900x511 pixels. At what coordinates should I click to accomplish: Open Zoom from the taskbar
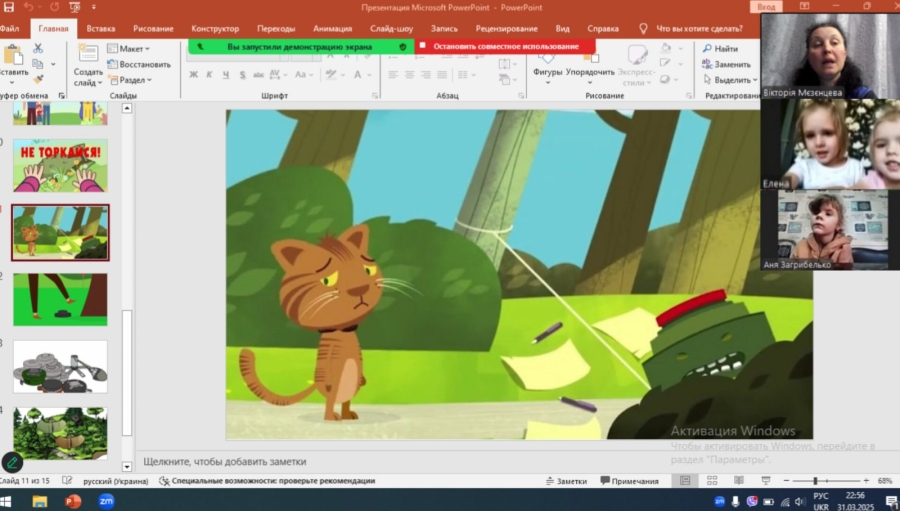click(x=106, y=501)
